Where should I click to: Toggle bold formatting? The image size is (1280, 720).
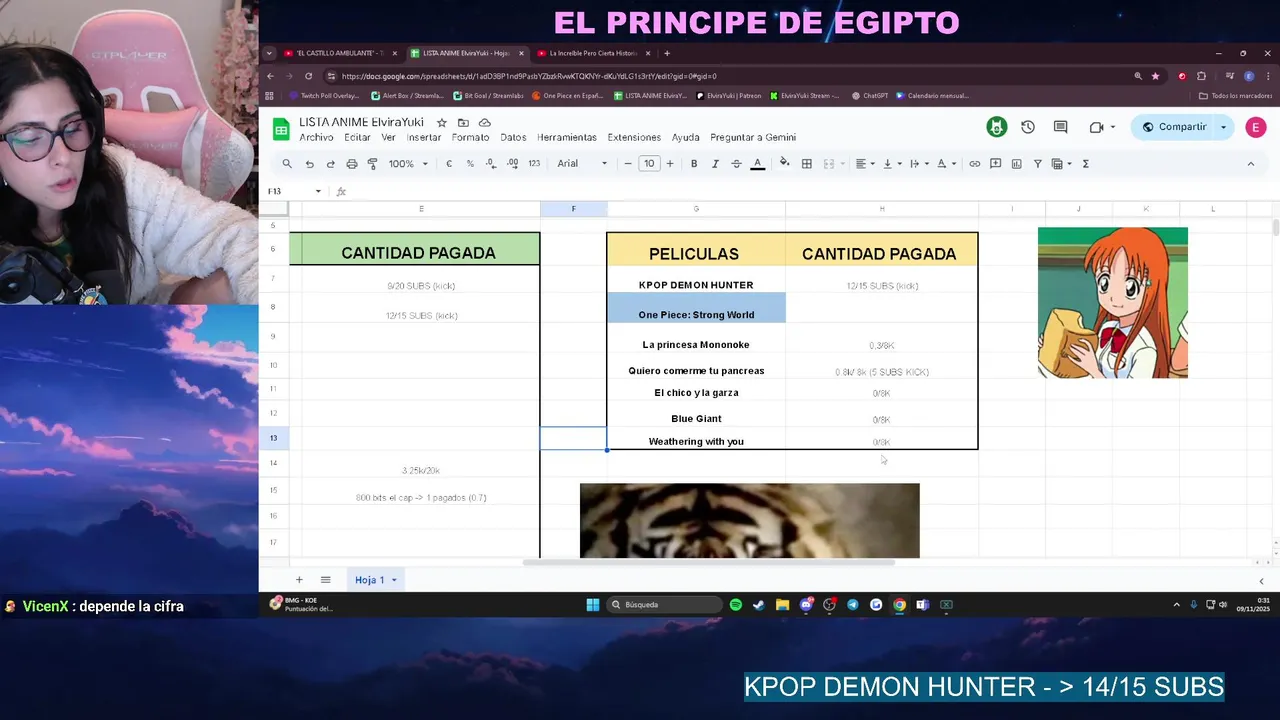[x=694, y=164]
